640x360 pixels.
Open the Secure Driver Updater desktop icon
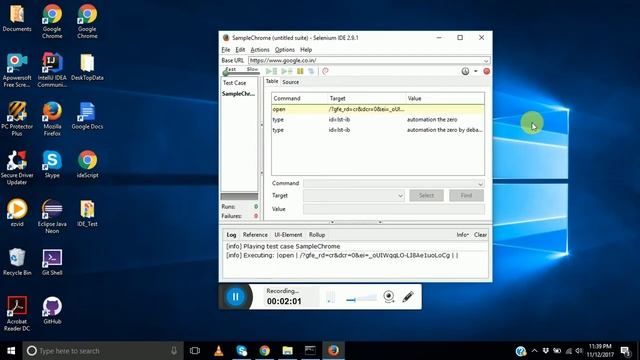pos(17,168)
